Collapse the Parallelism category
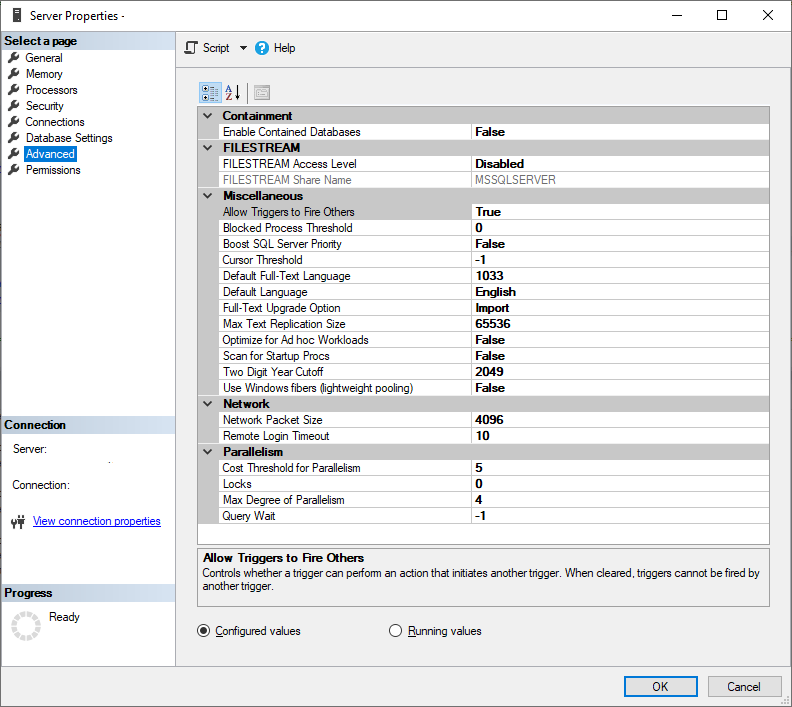Screen dimensions: 792x707 click(208, 452)
